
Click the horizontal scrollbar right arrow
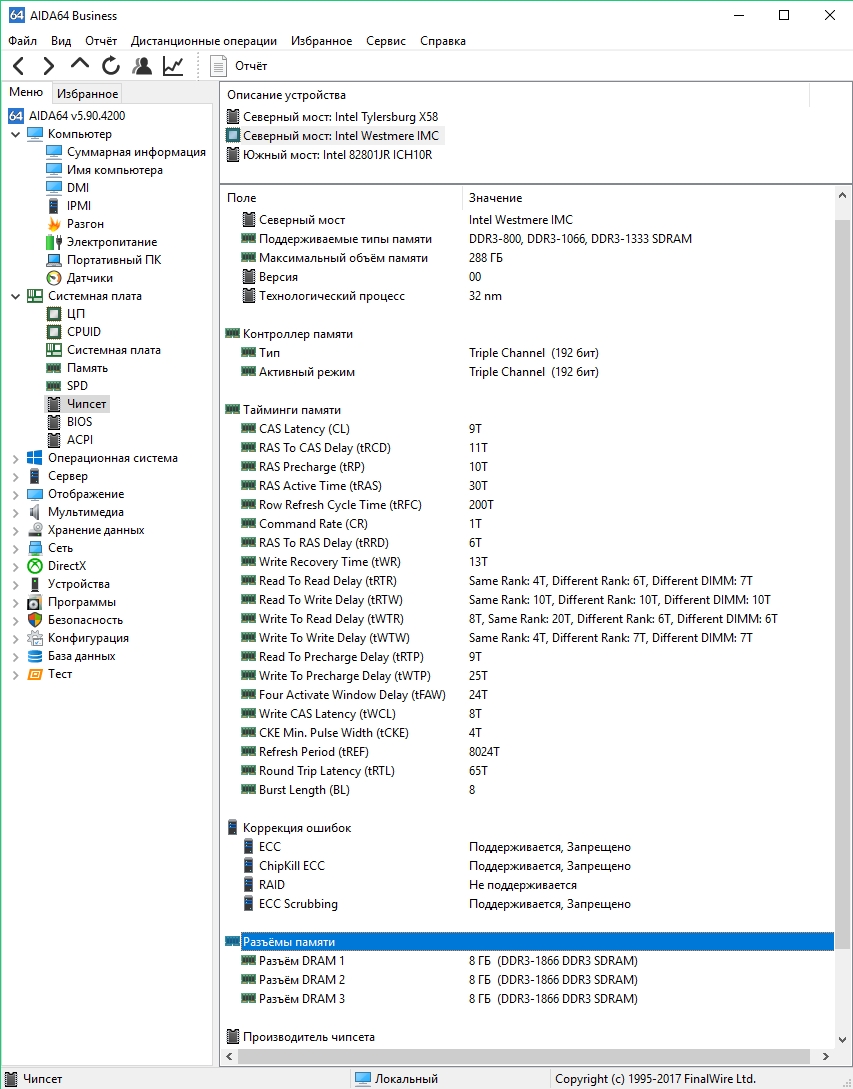(826, 1056)
